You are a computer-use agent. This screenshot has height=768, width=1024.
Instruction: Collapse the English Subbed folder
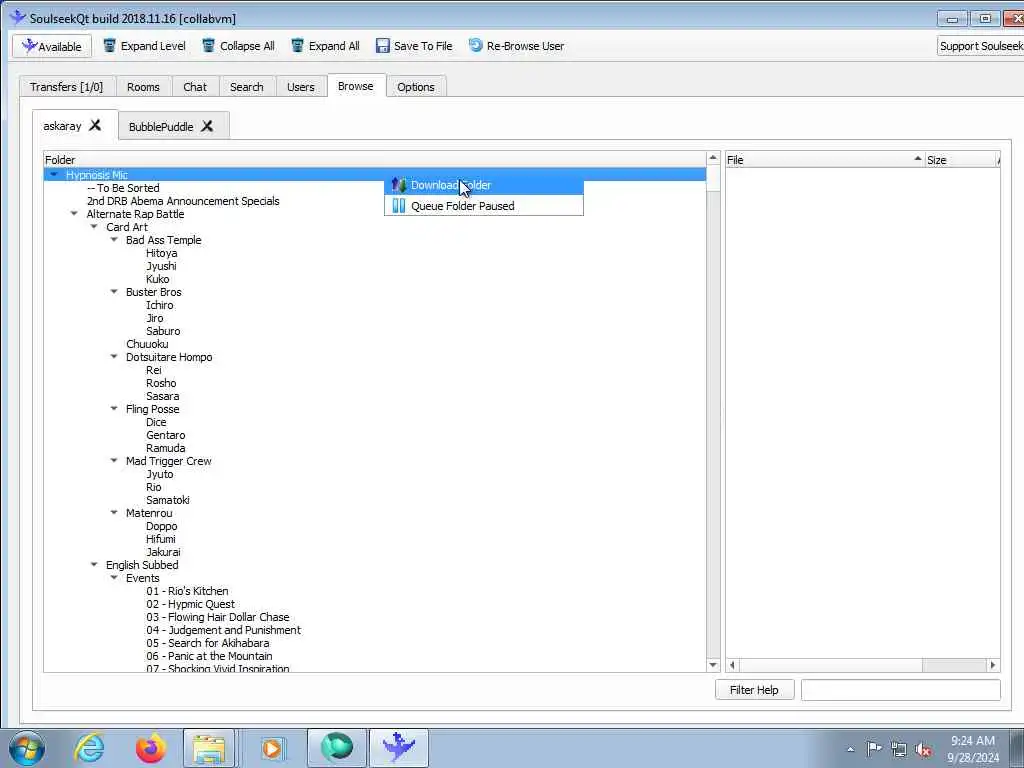click(94, 565)
